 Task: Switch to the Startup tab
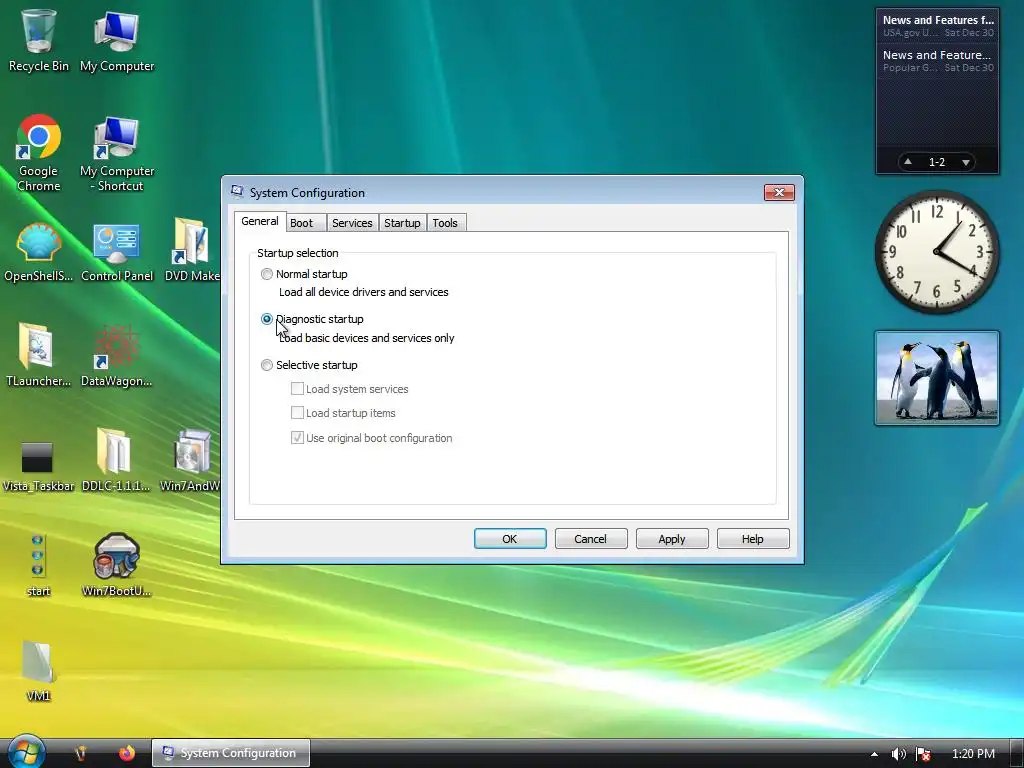(x=402, y=223)
